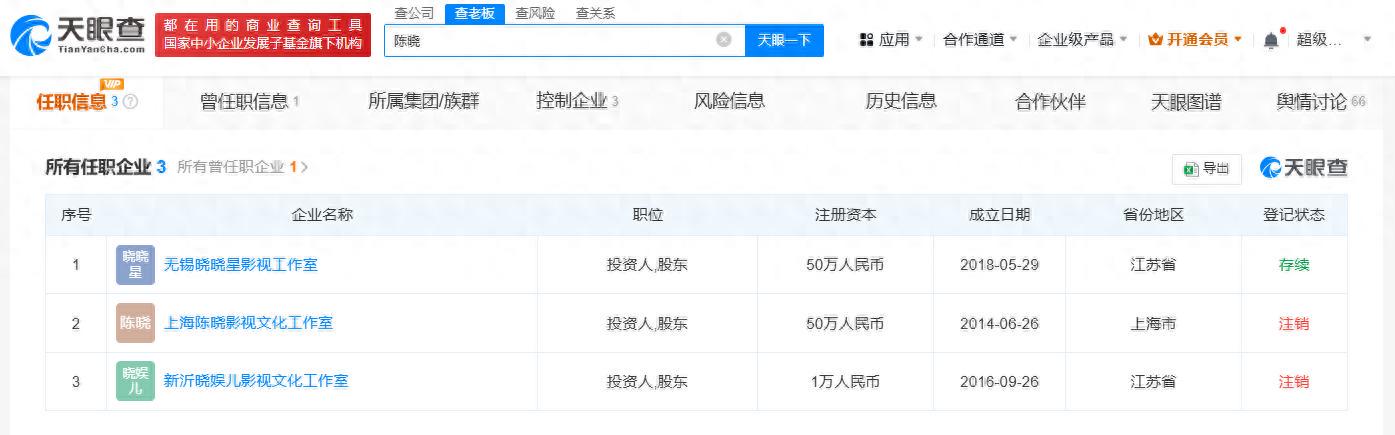Expand 所有曾任职企业 list arrow
This screenshot has width=1395, height=435.
304,167
